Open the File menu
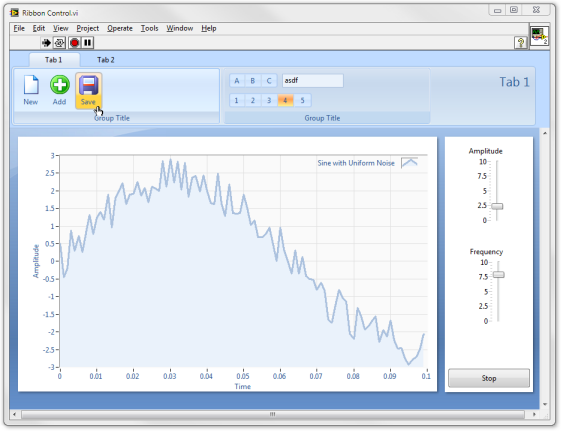Screen dimensions: 561x431 (x=19, y=28)
